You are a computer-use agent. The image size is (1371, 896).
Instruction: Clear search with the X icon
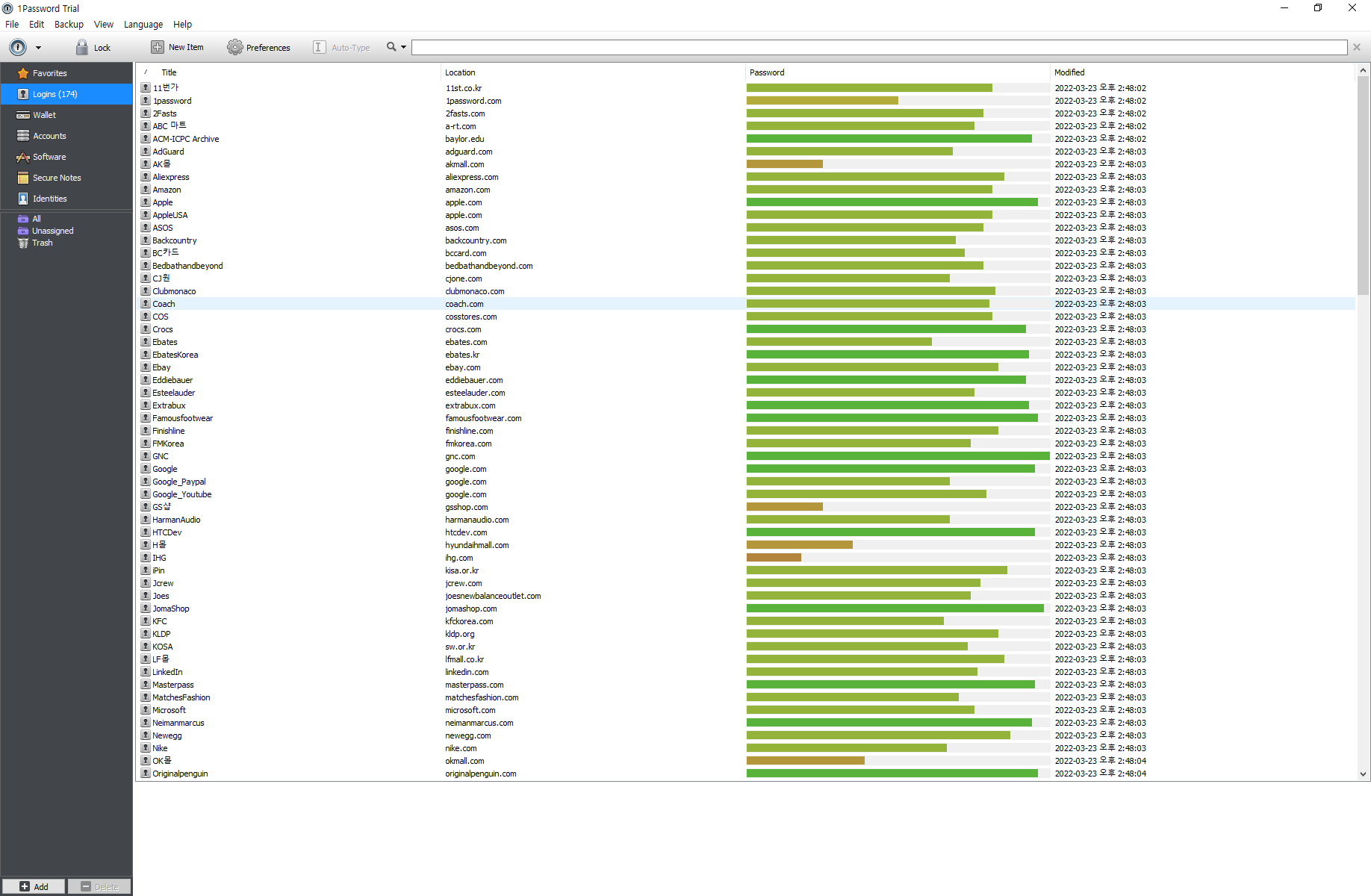coord(1357,47)
